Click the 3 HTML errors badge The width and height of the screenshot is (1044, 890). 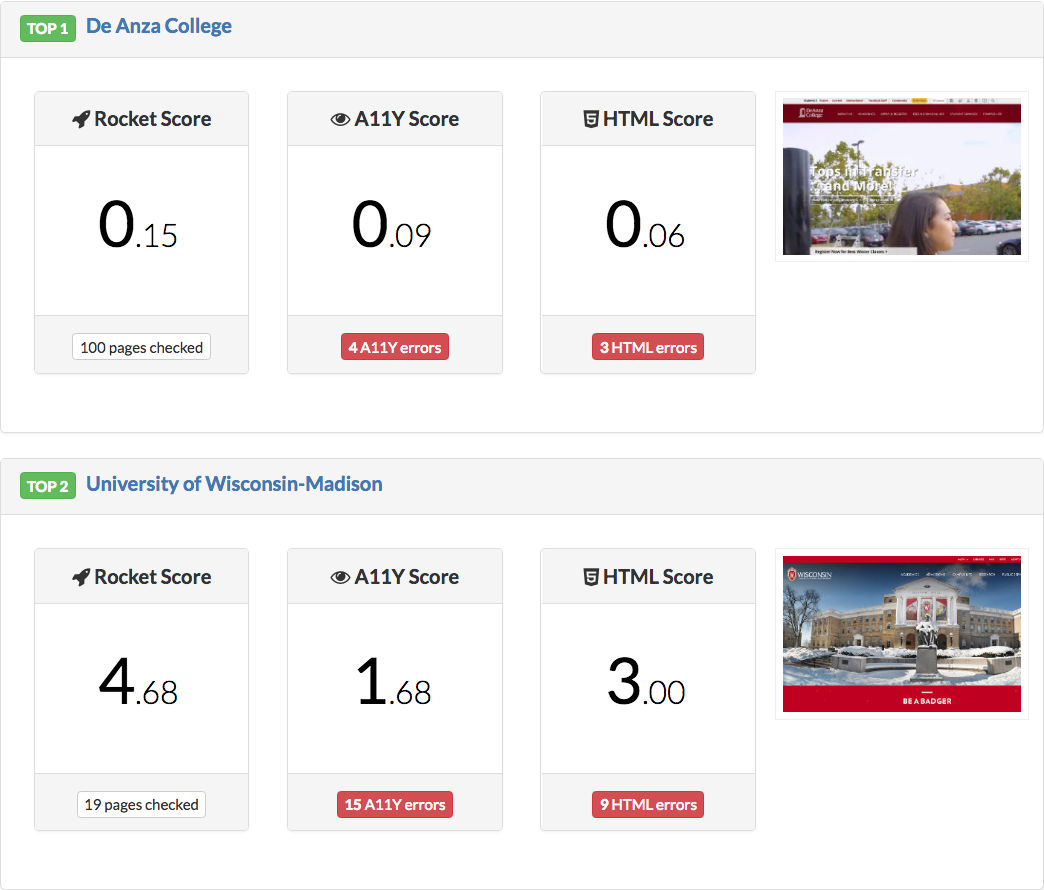(647, 346)
